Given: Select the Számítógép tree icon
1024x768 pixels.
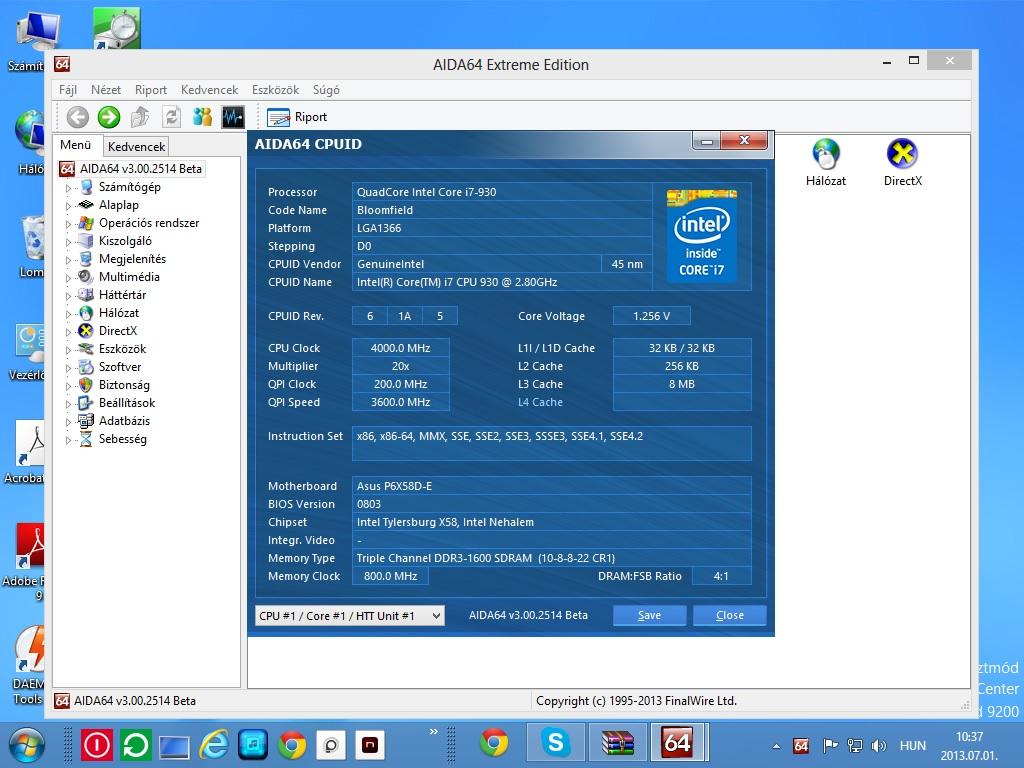Looking at the screenshot, I should tap(86, 187).
